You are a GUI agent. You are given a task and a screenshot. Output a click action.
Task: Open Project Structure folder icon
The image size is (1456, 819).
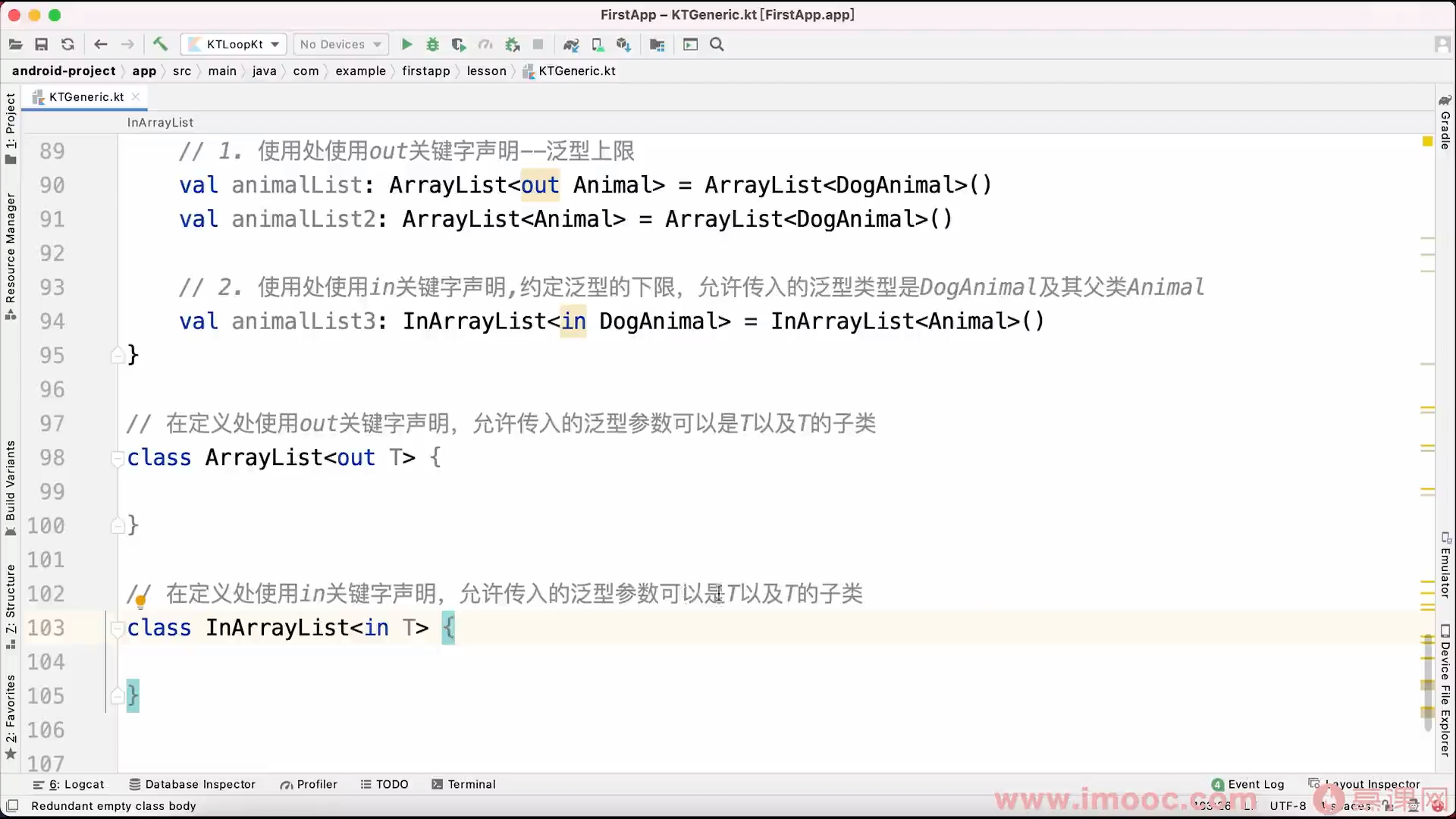657,45
